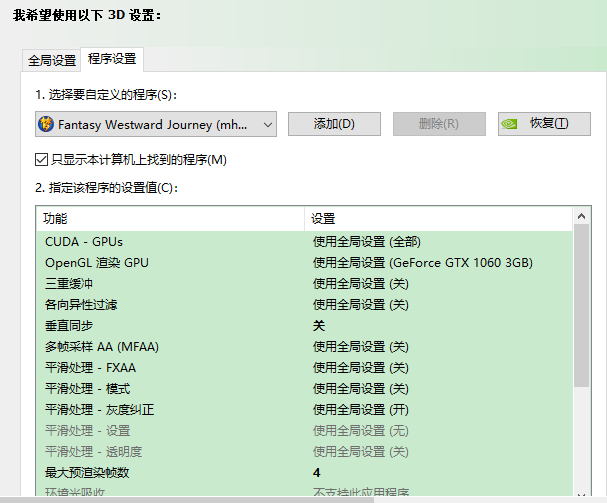Click the Fantasy Westward Journey game icon
This screenshot has width=607, height=503.
pyautogui.click(x=46, y=124)
